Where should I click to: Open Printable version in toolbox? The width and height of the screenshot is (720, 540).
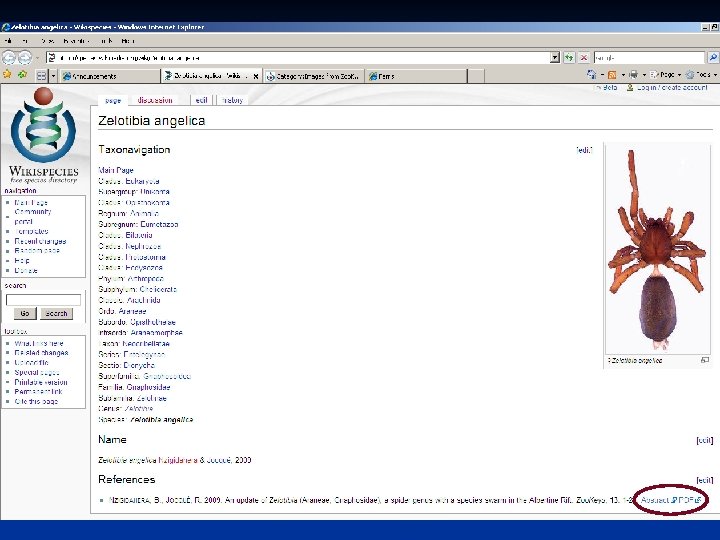(x=41, y=382)
